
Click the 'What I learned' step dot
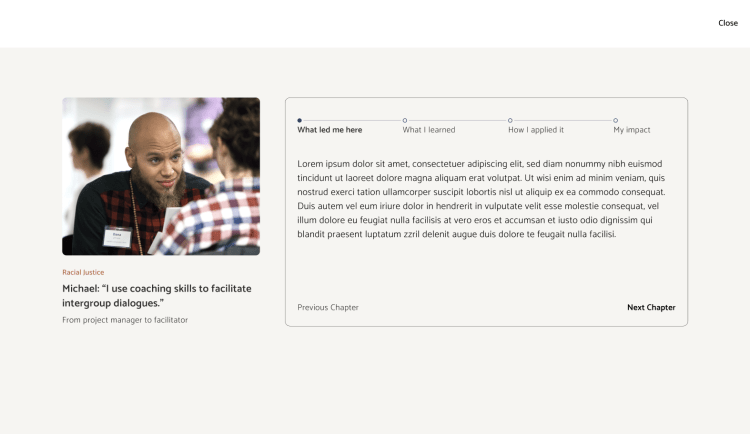[x=405, y=120]
